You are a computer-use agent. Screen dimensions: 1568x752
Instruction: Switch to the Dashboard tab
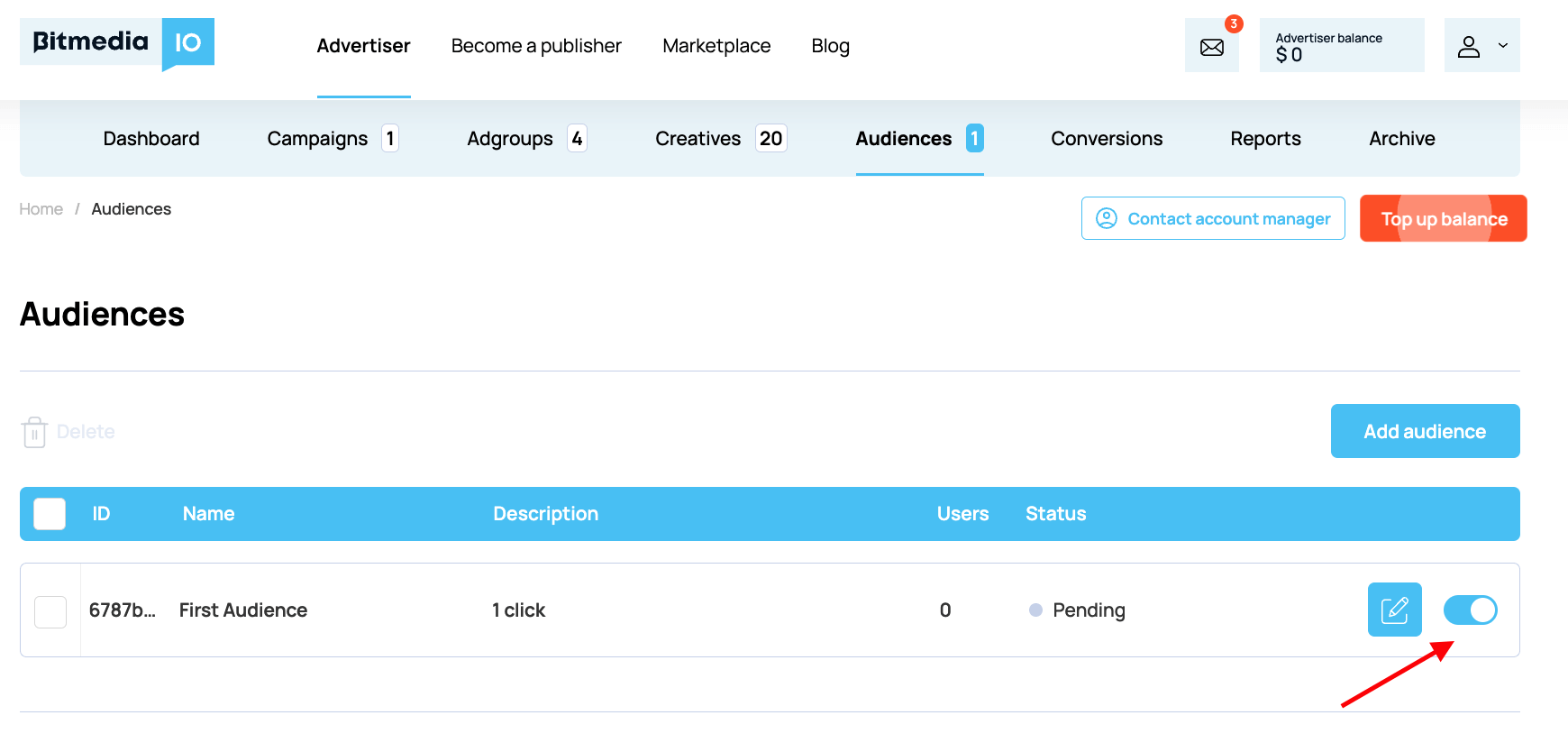(151, 139)
